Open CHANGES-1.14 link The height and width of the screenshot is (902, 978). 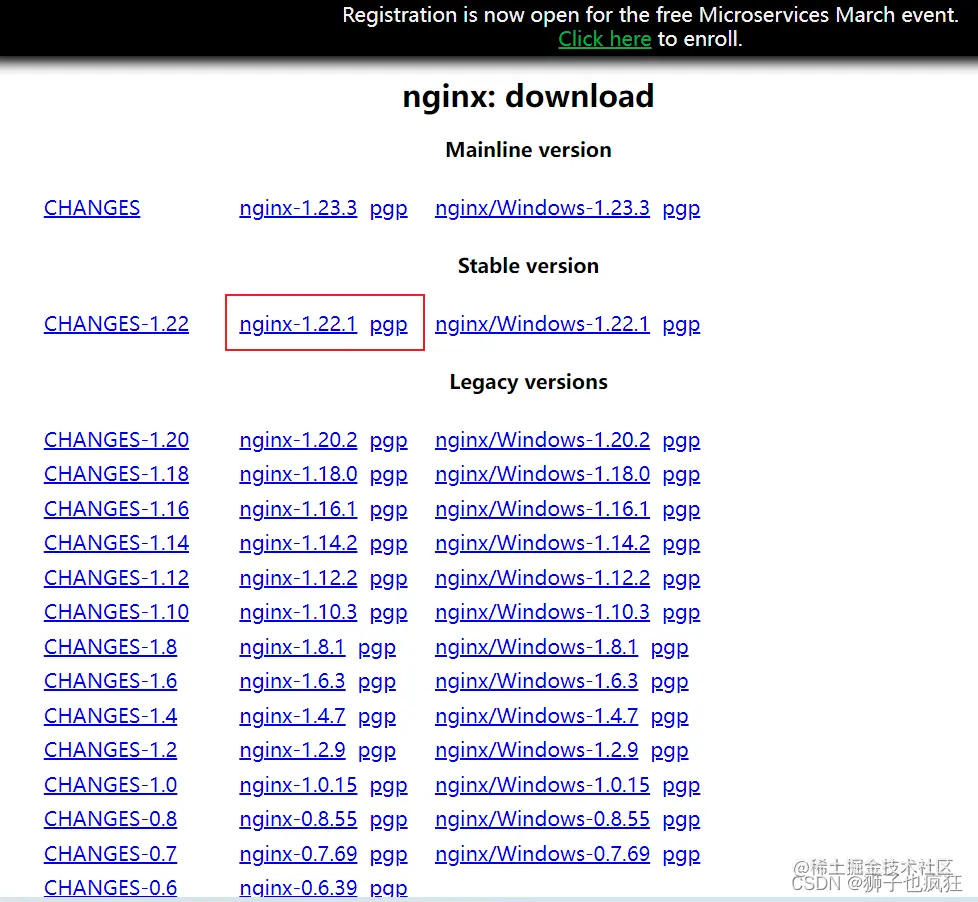tap(116, 543)
